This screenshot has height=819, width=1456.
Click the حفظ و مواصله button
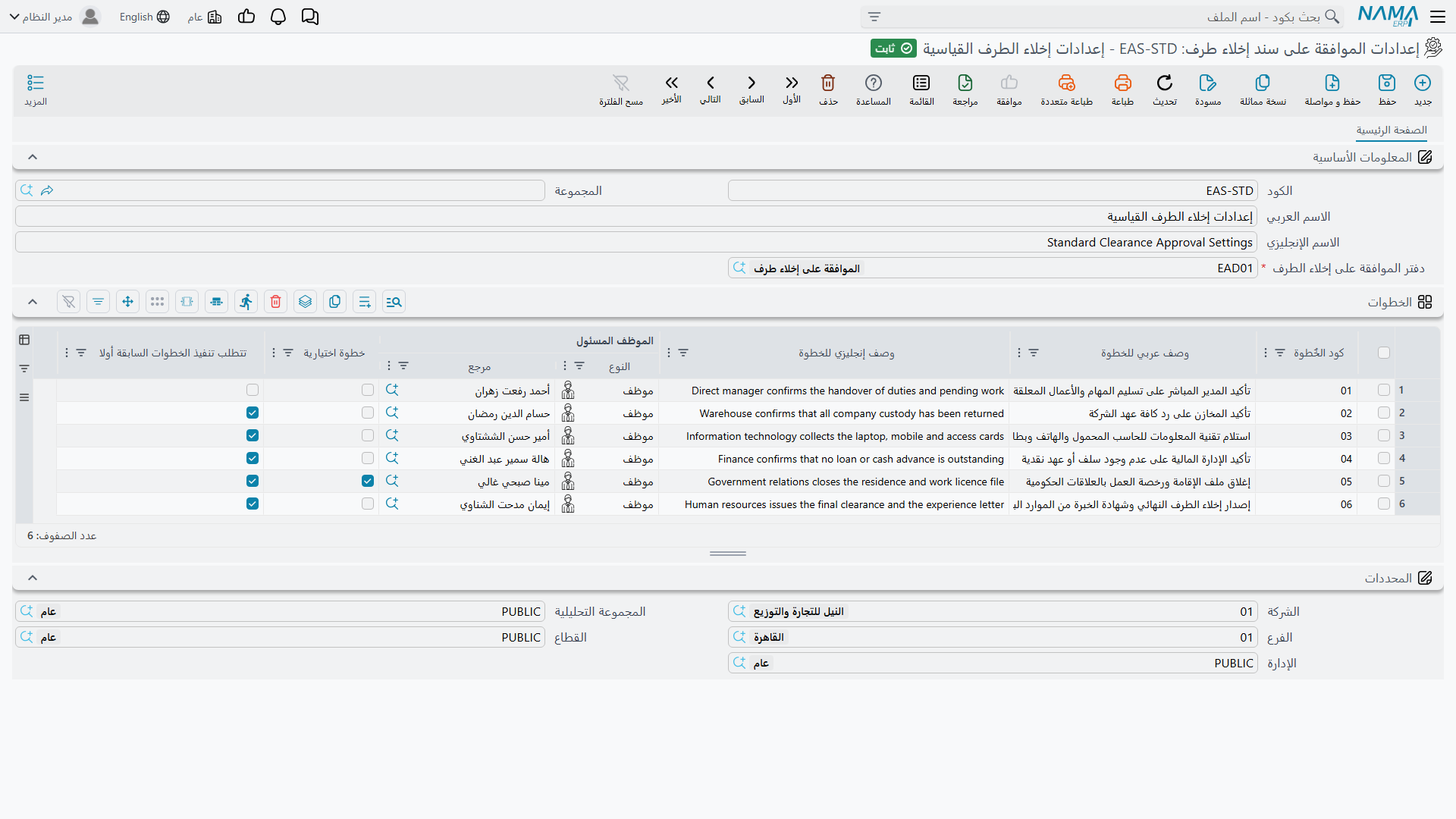pos(1332,89)
